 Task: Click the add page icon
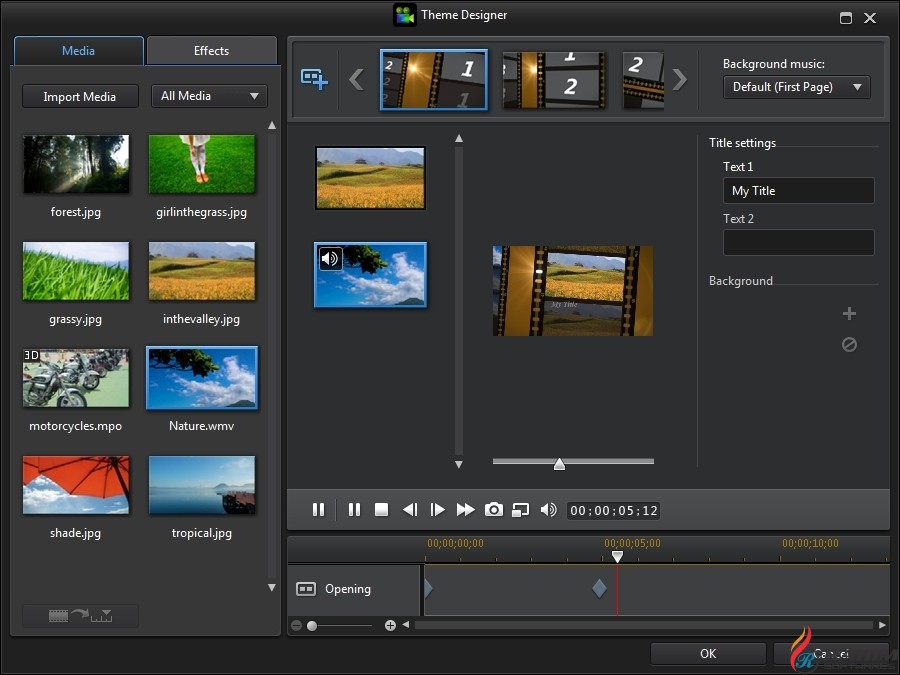pyautogui.click(x=314, y=79)
